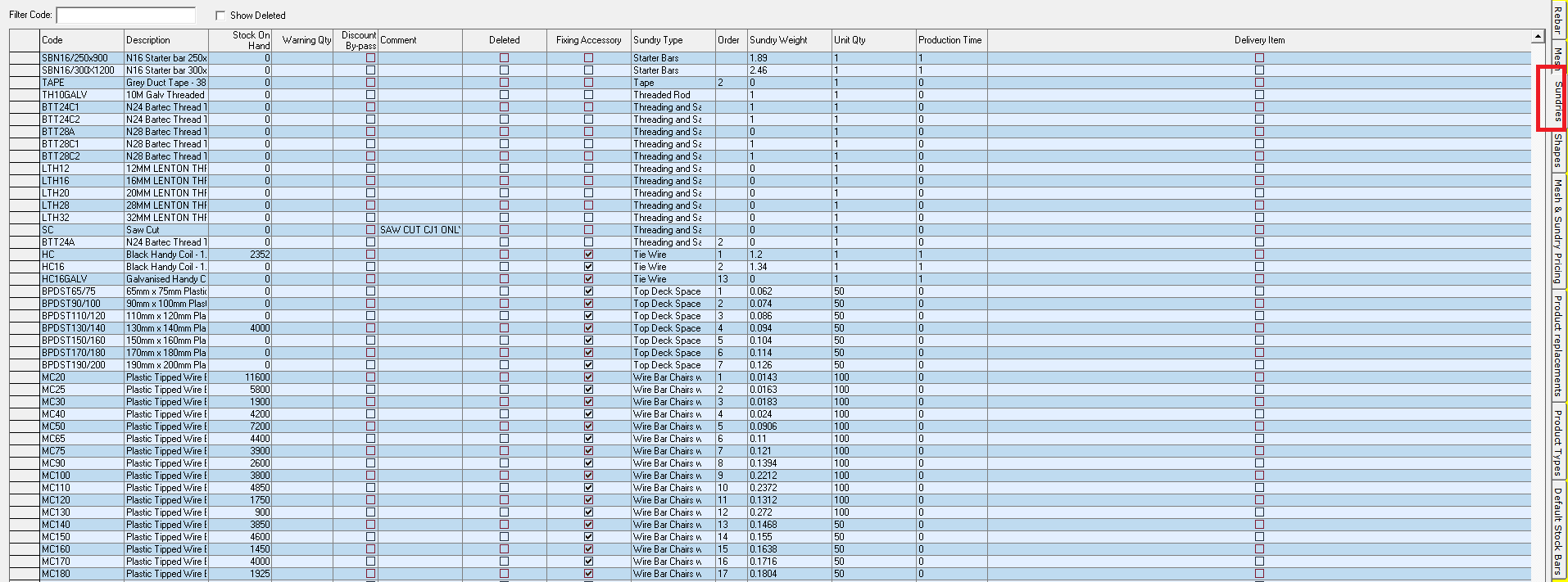Click the stock on hand value 7200
This screenshot has width=1568, height=582.
point(240,426)
